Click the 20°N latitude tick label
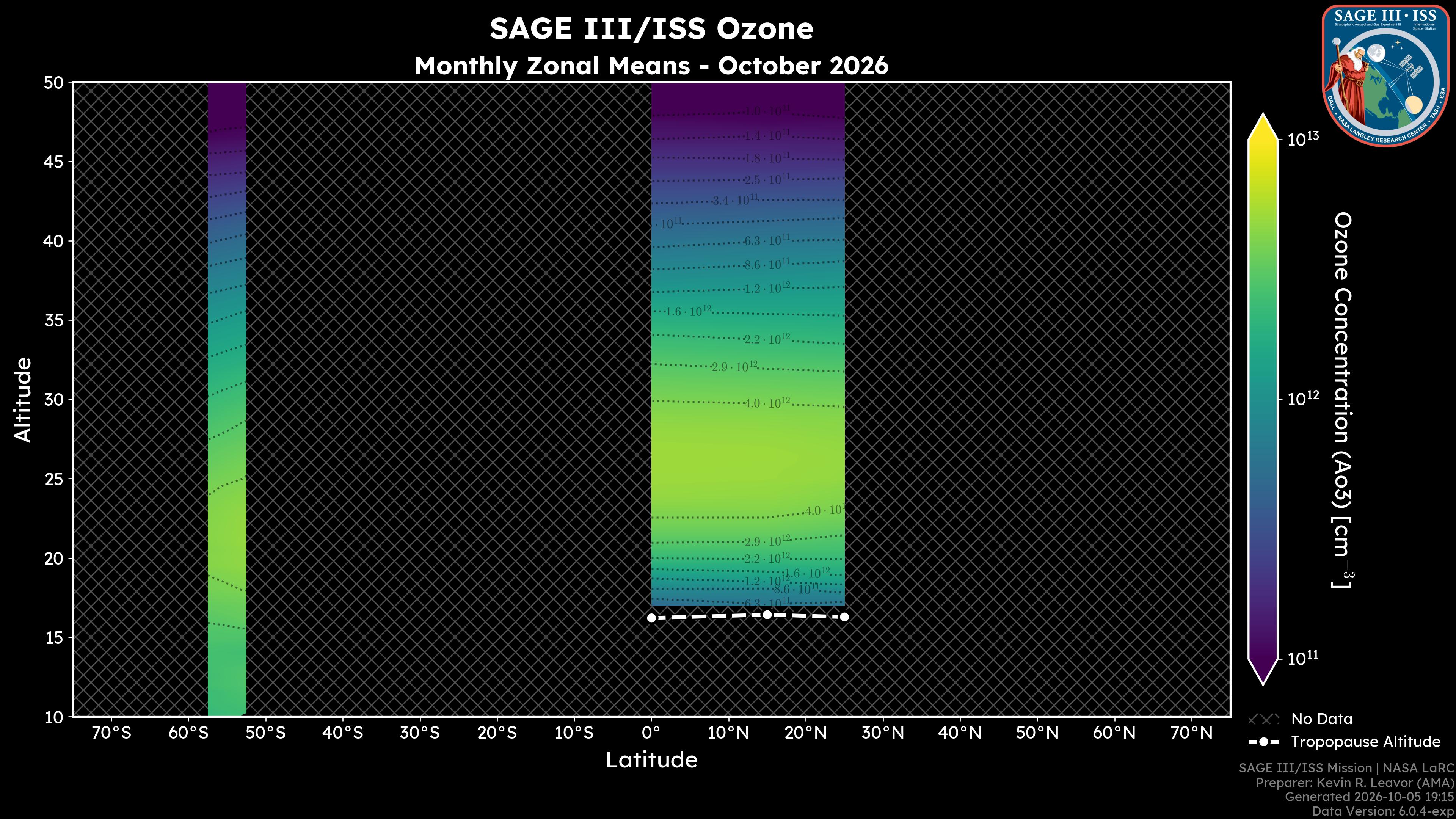Screen dimensions: 1456x819 tap(805, 733)
